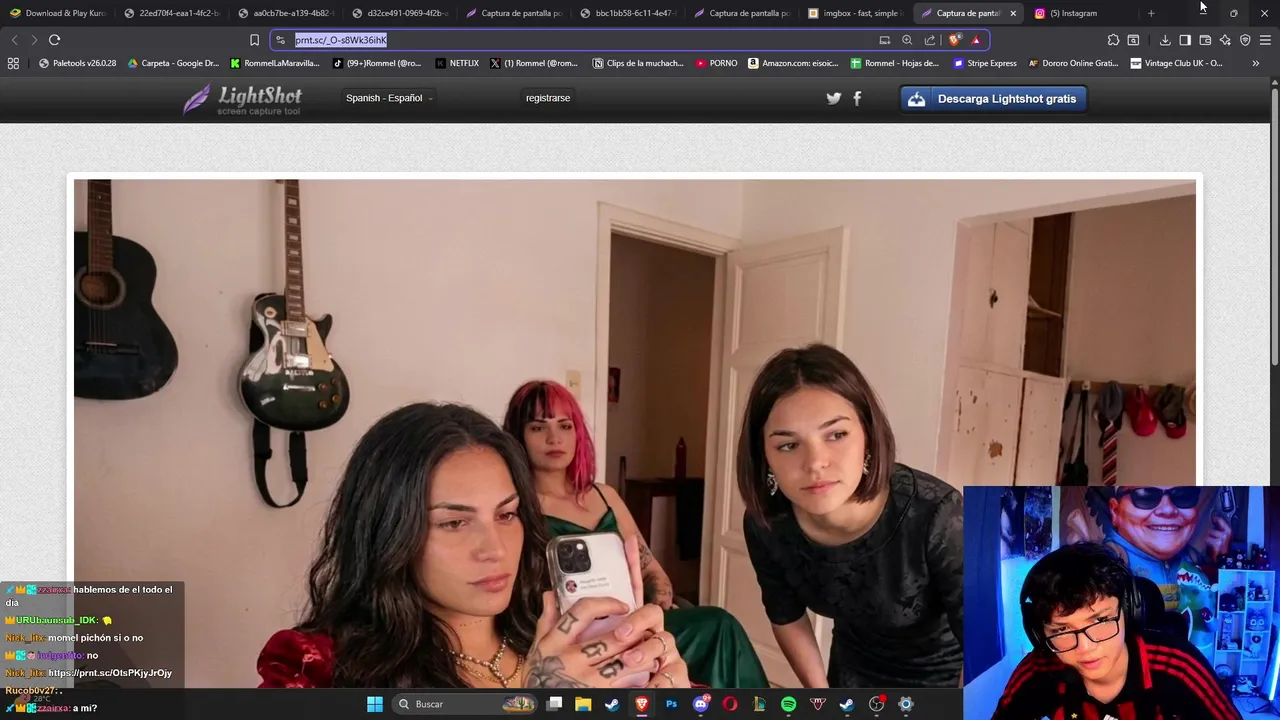Screen dimensions: 1280x720
Task: Open the browser hamburger menu
Action: pos(1265,40)
